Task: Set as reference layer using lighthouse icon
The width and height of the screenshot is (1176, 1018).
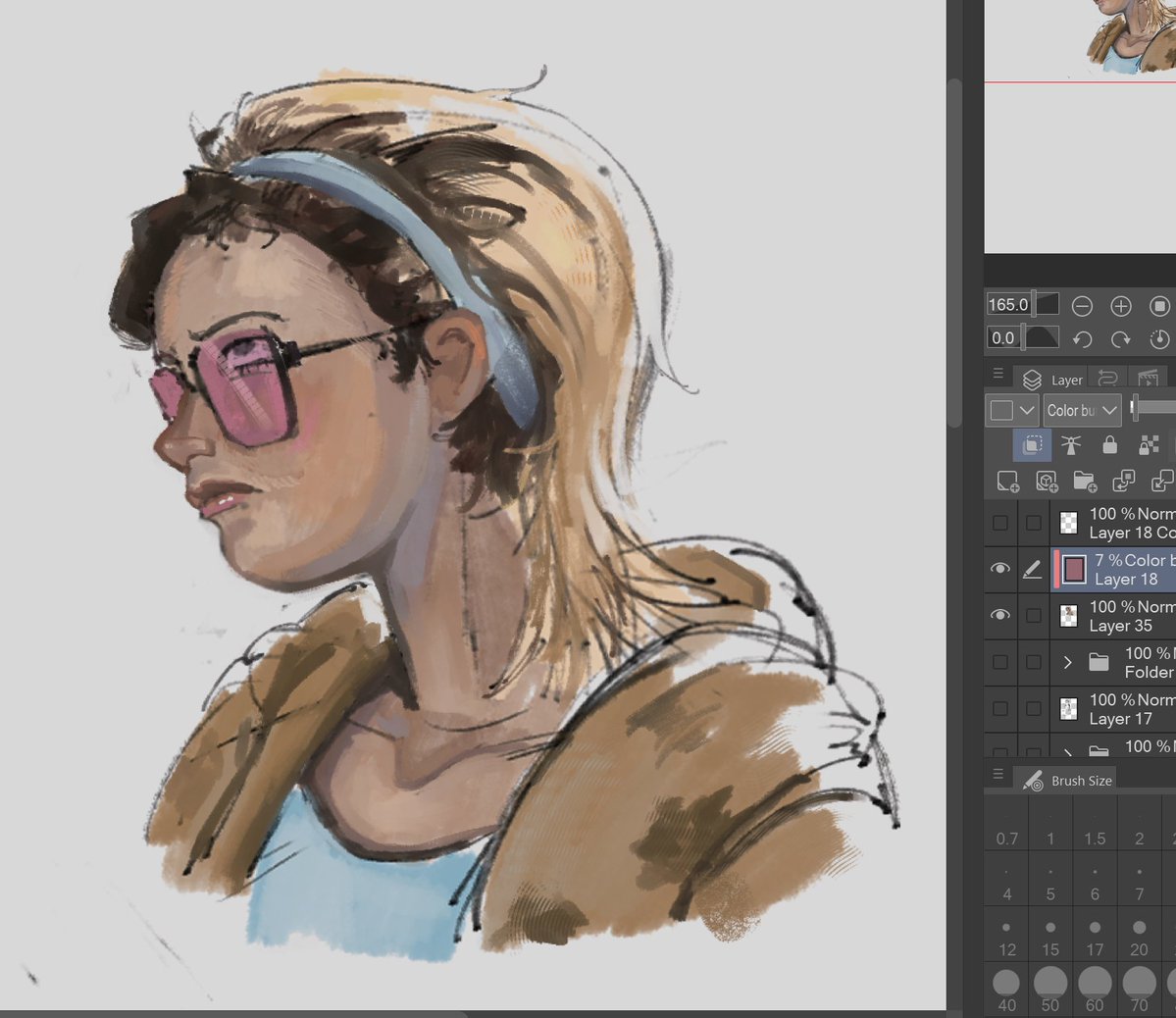Action: (x=1071, y=445)
